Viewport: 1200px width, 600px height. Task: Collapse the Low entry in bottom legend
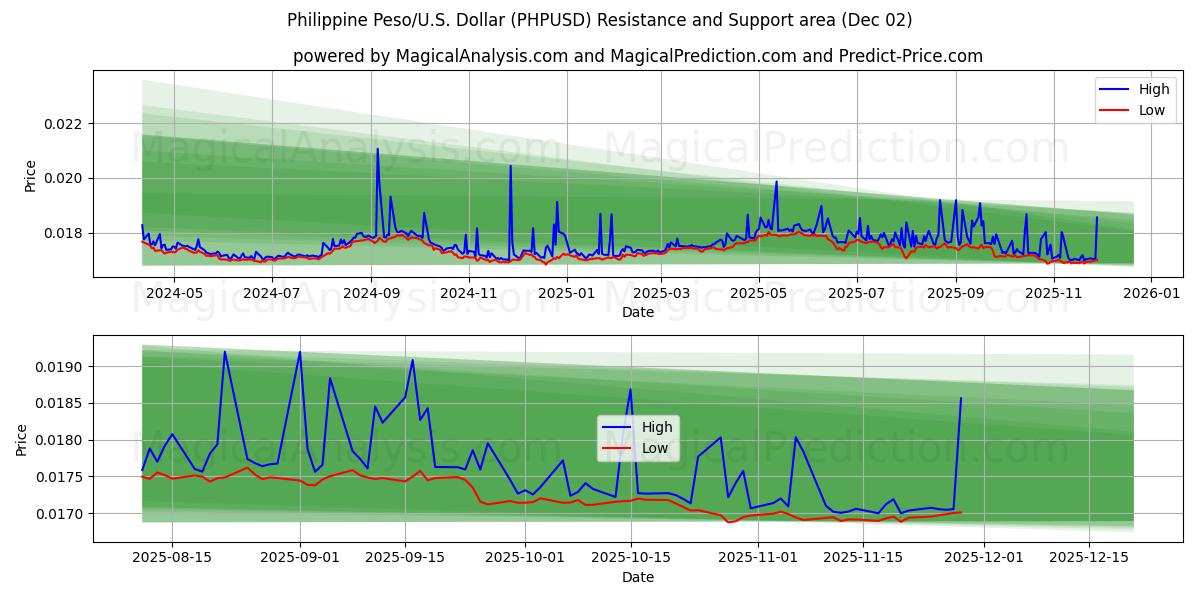[655, 448]
